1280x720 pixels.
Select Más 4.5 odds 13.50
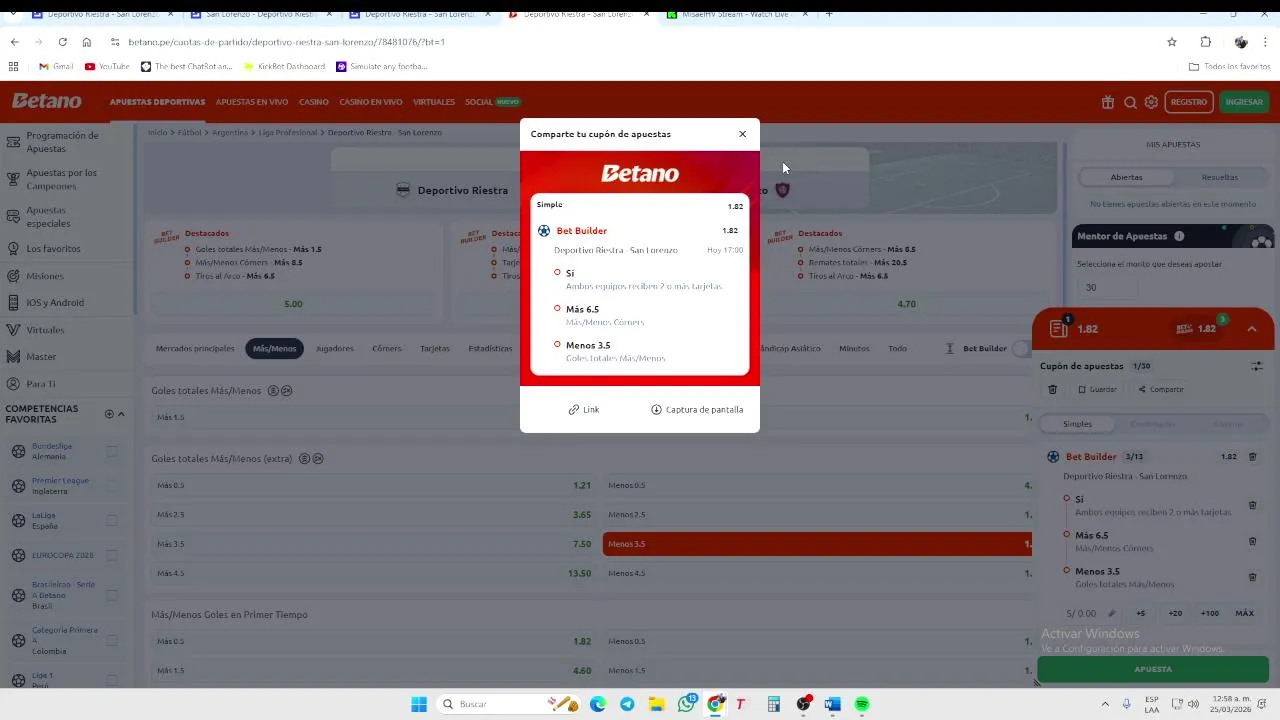373,574
